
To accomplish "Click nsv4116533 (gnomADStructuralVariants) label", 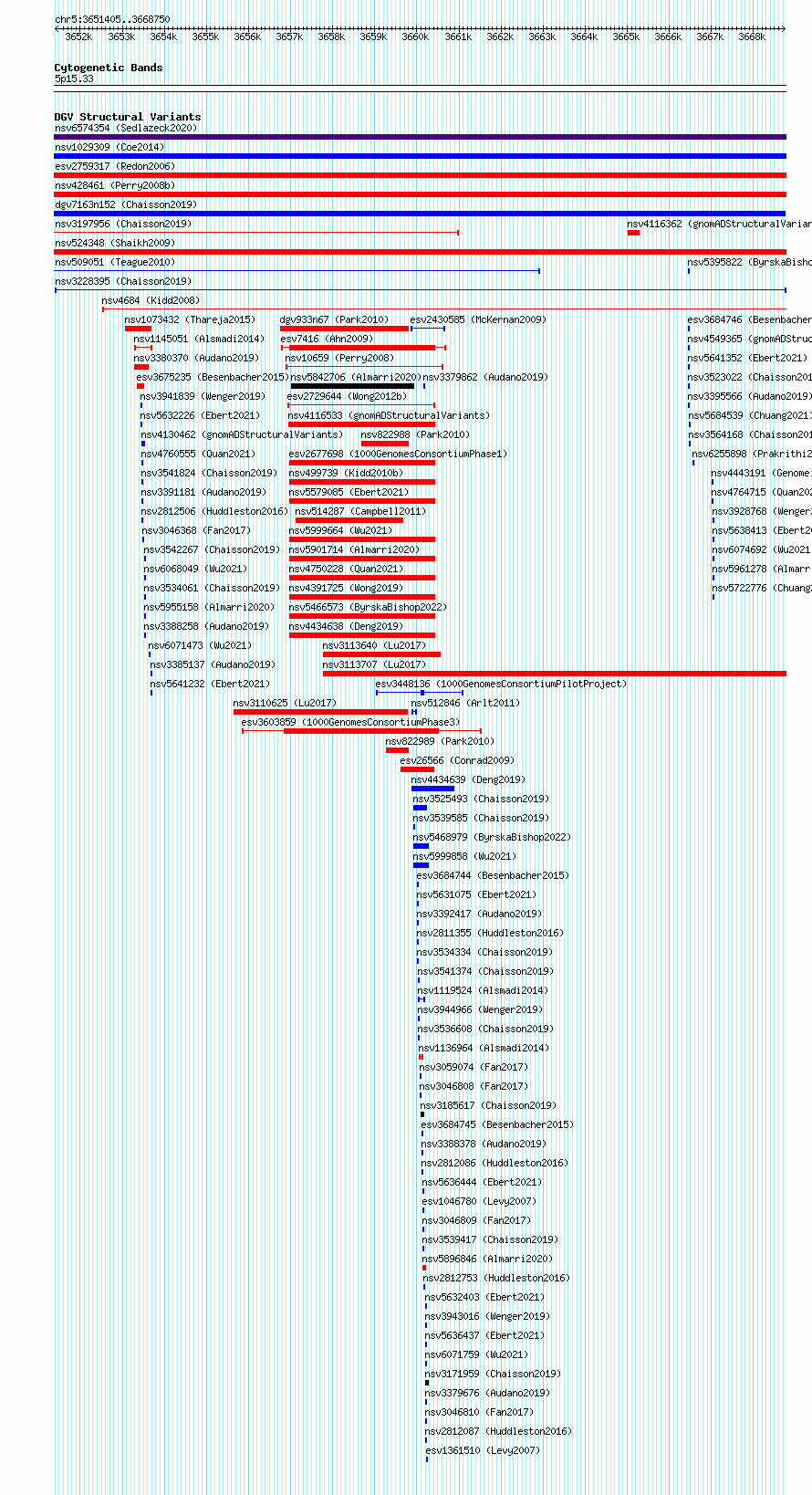I will (x=389, y=415).
